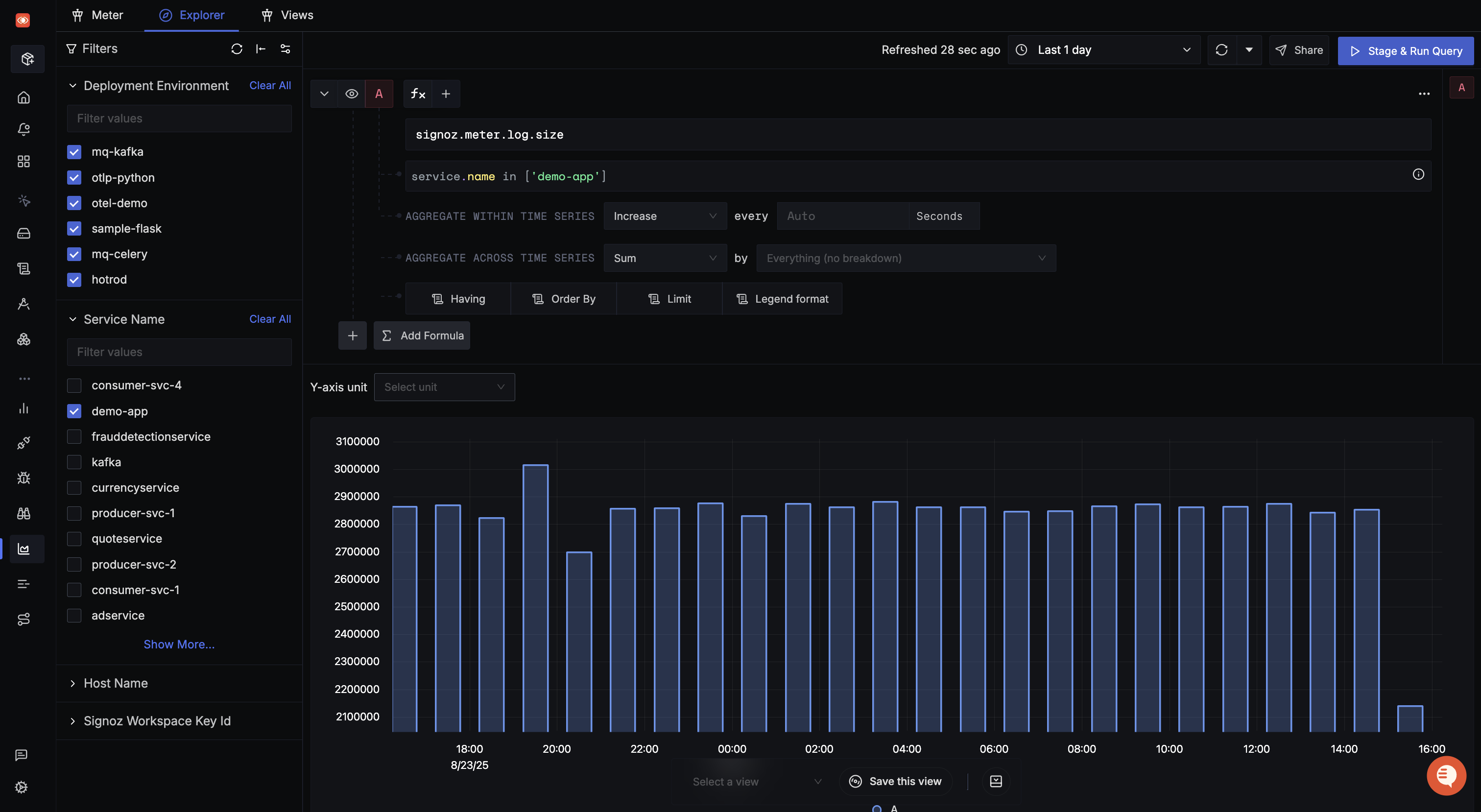Open the messages icon in sidebar bottom
Image resolution: width=1481 pixels, height=812 pixels.
point(21,755)
